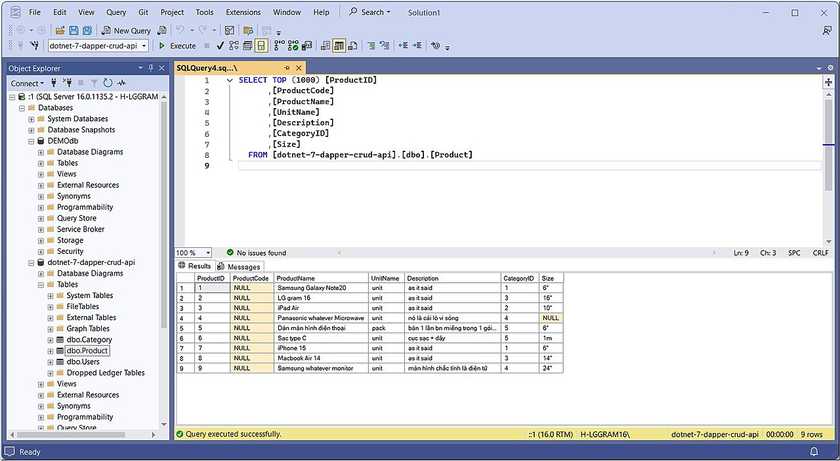Refresh the Object Explorer tree
This screenshot has width=840, height=461.
tap(108, 83)
